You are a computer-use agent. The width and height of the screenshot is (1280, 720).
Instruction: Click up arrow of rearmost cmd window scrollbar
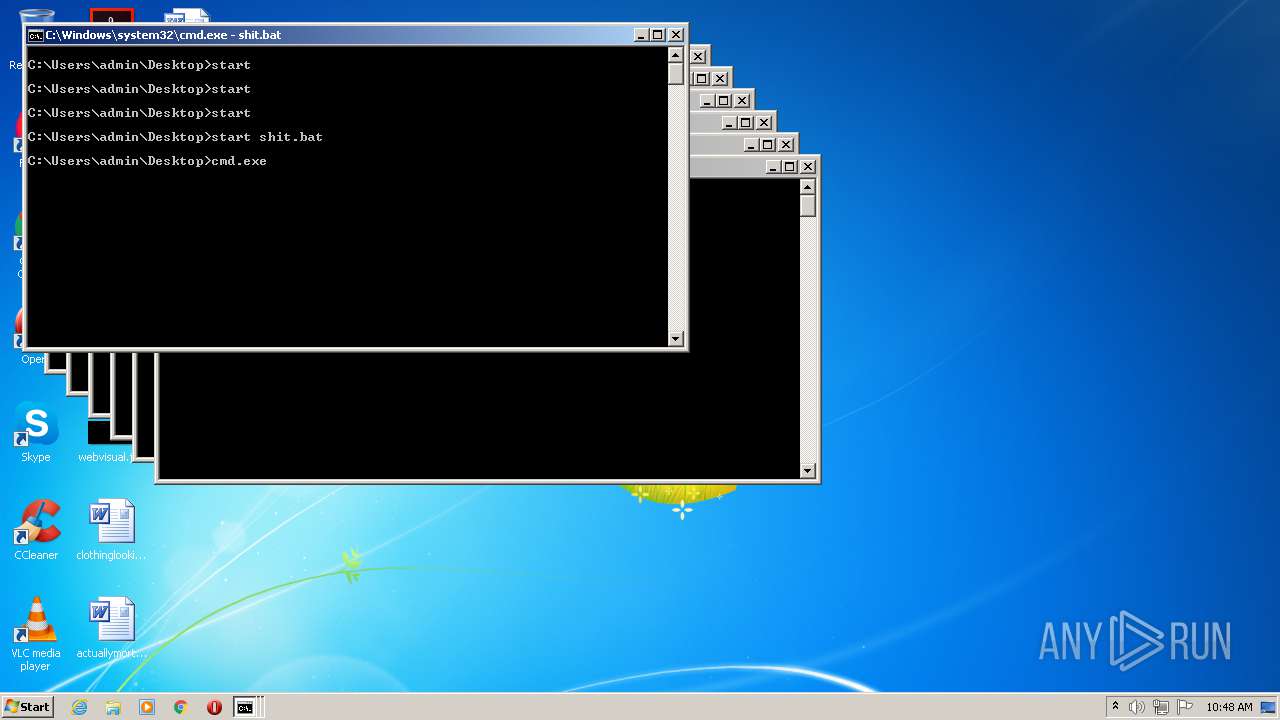[x=808, y=187]
